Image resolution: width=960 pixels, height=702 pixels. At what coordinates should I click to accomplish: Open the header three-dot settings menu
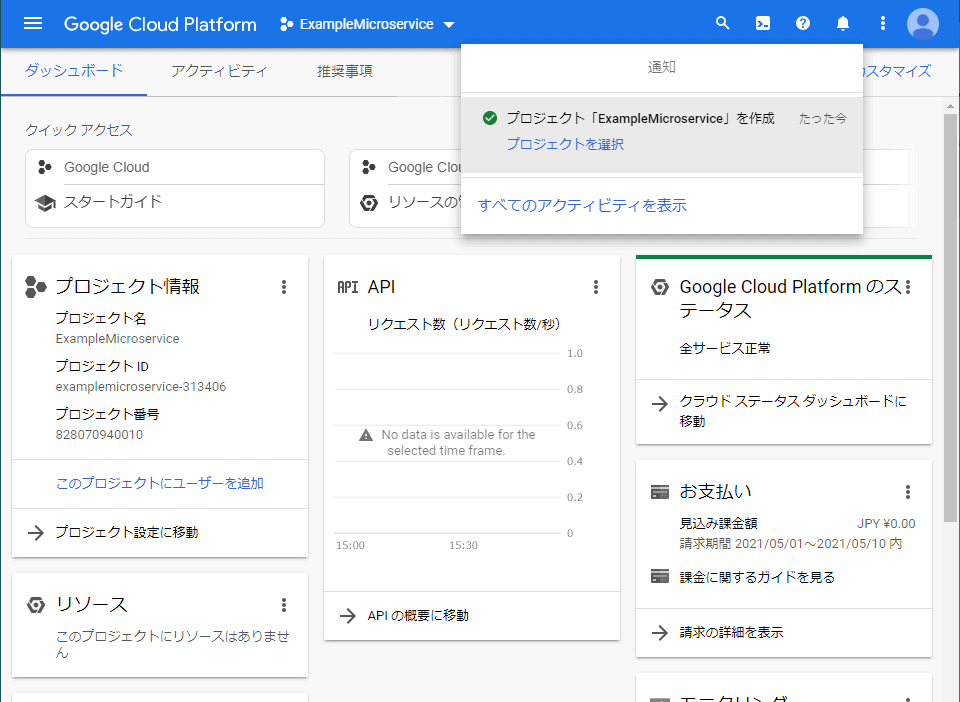882,24
